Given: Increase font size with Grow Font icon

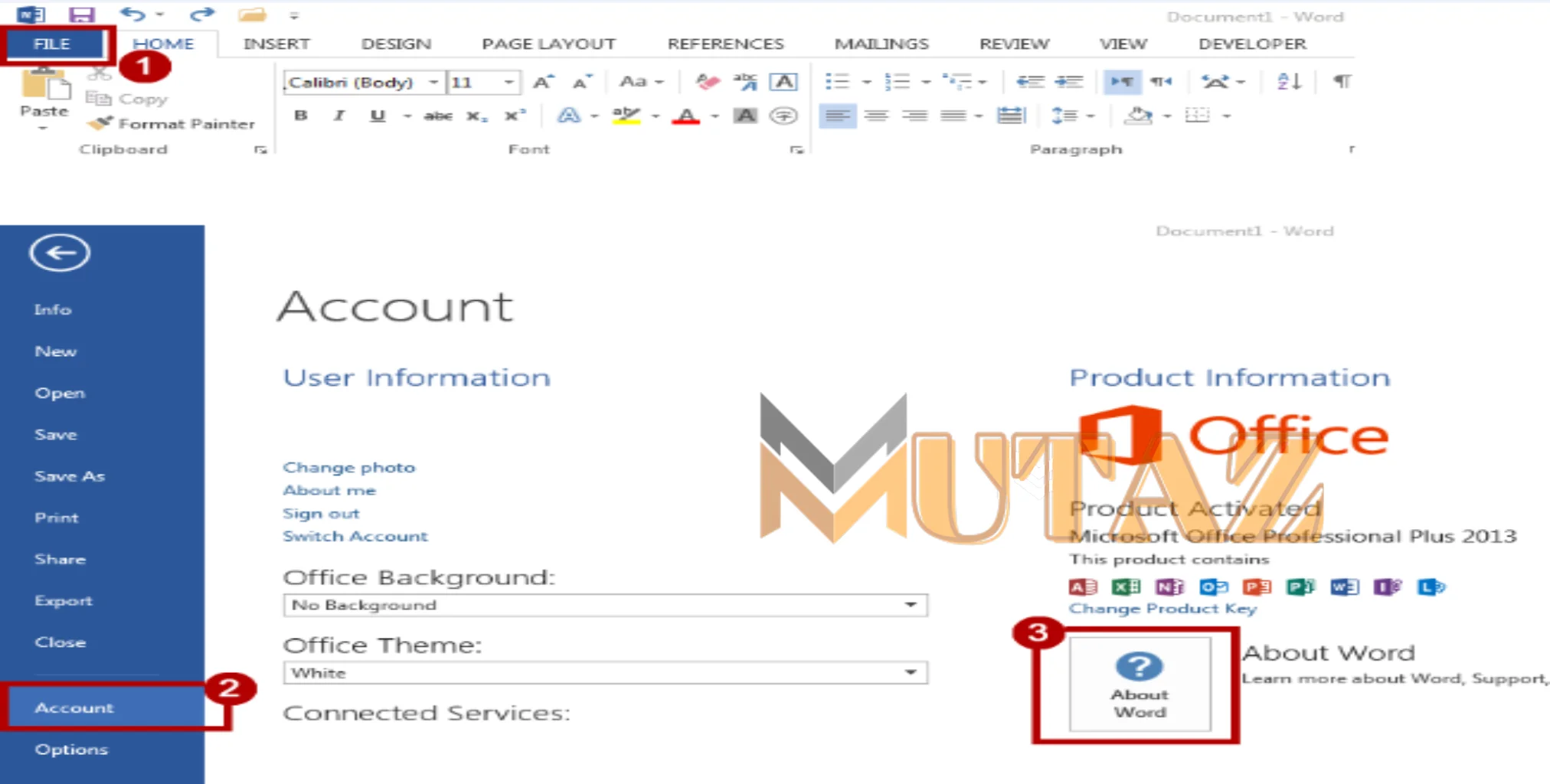Looking at the screenshot, I should 543,82.
